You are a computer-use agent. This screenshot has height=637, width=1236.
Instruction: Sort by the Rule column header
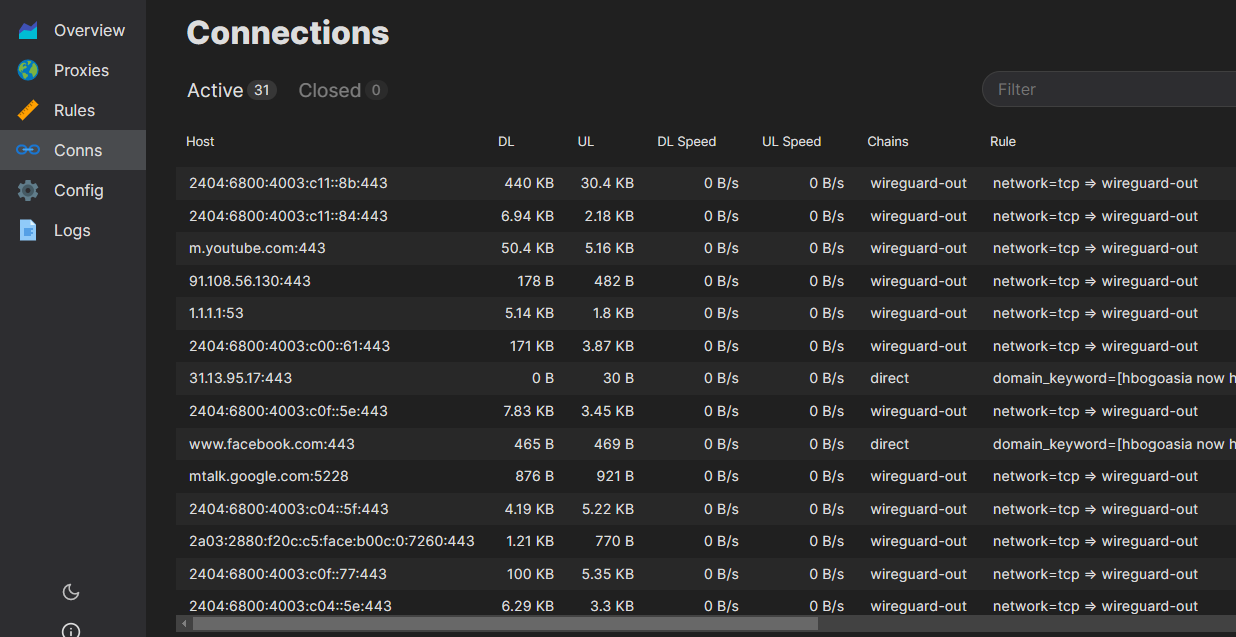[x=1003, y=141]
